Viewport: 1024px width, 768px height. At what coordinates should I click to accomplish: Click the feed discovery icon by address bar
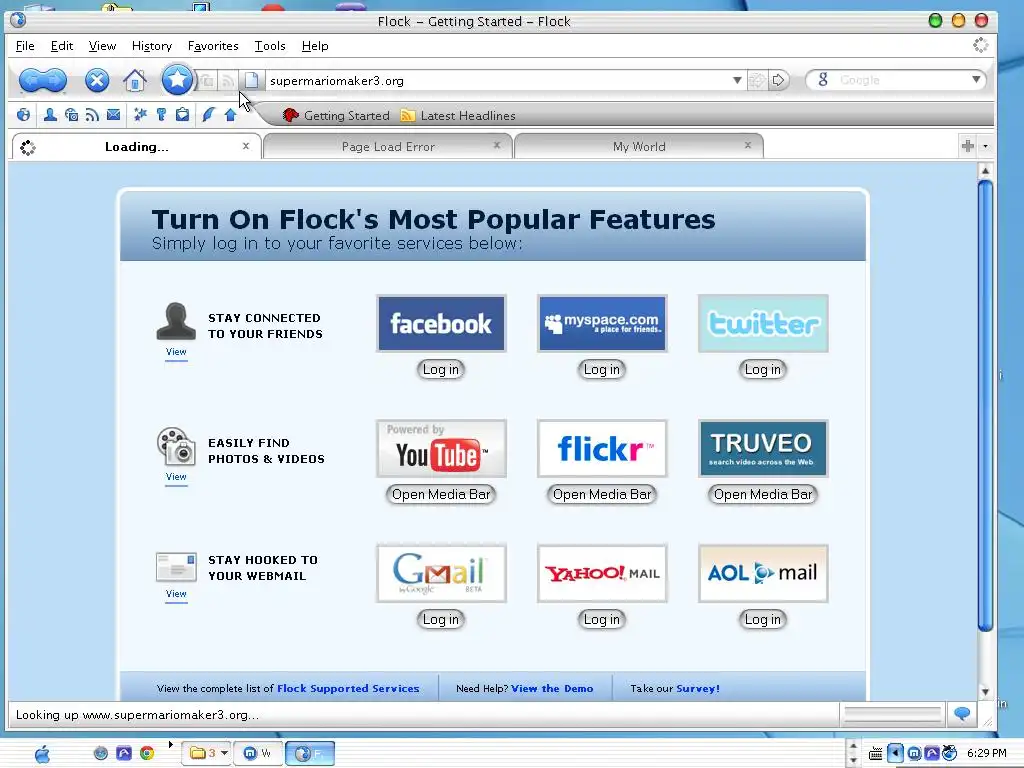point(227,80)
